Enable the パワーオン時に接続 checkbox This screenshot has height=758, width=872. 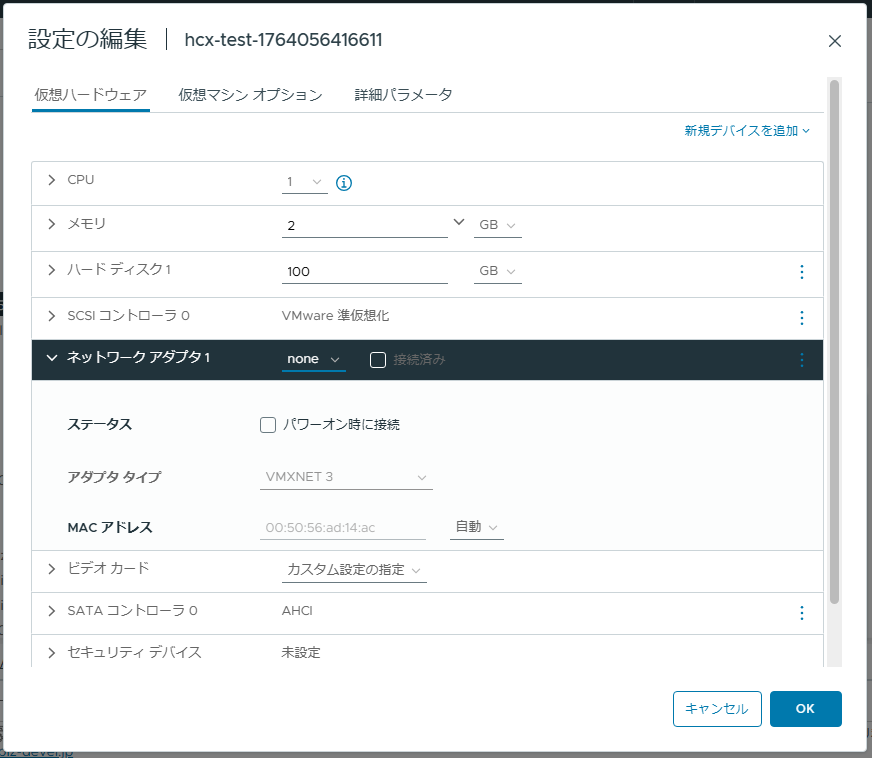[x=267, y=425]
